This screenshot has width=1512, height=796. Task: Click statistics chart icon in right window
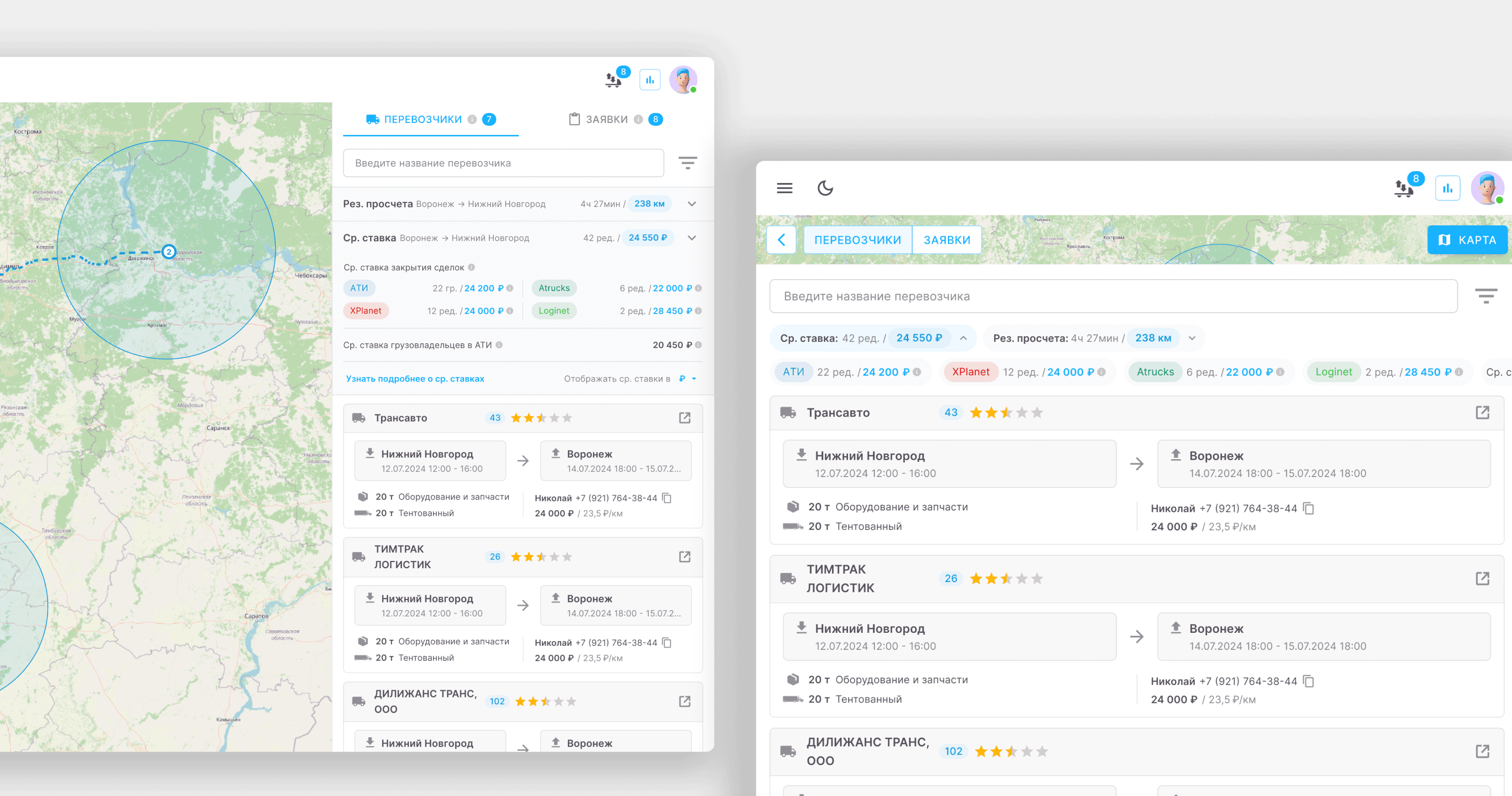1447,189
